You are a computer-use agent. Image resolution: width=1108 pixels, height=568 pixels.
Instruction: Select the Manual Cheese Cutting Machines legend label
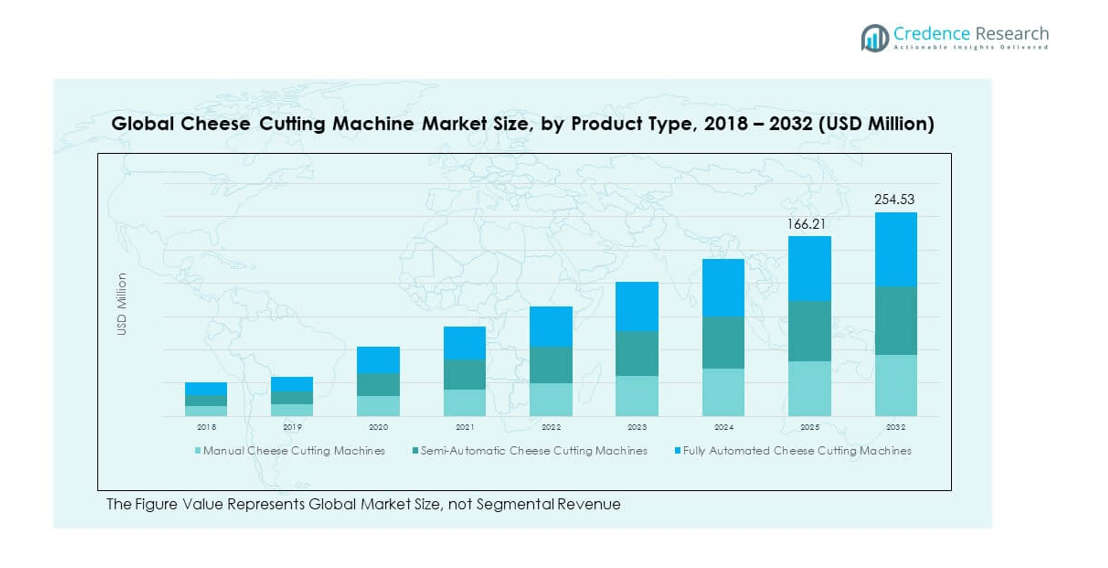click(294, 451)
